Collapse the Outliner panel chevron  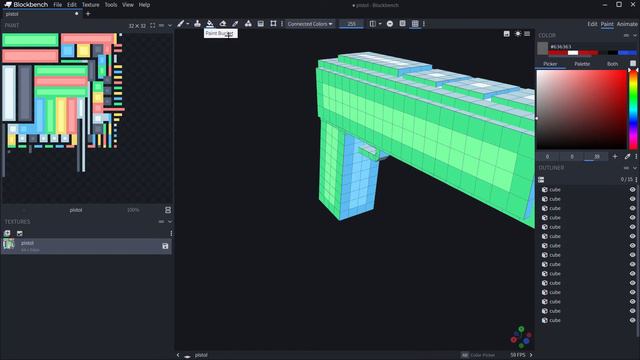[x=635, y=168]
